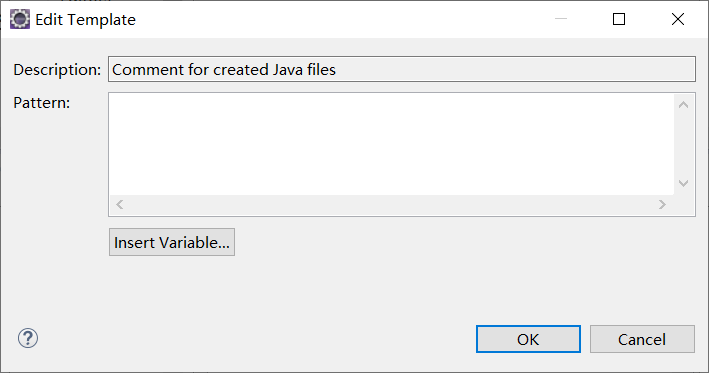709x373 pixels.
Task: Click the up arrow of Pattern scrollbar
Action: point(684,105)
